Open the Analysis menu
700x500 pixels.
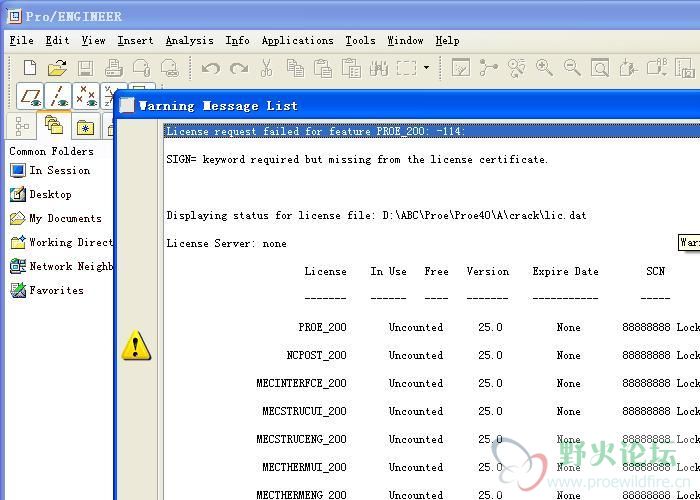(x=189, y=41)
